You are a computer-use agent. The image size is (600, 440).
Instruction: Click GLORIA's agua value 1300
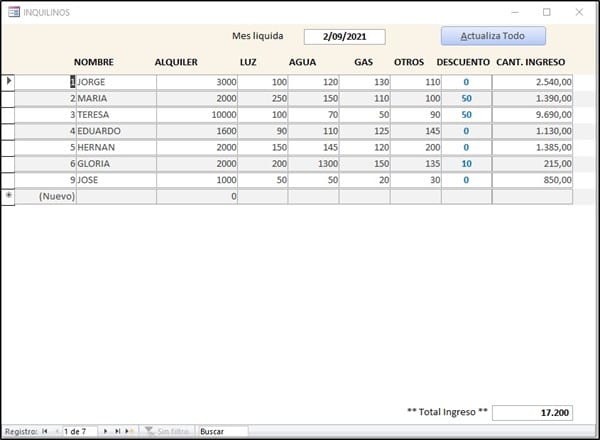coord(312,164)
